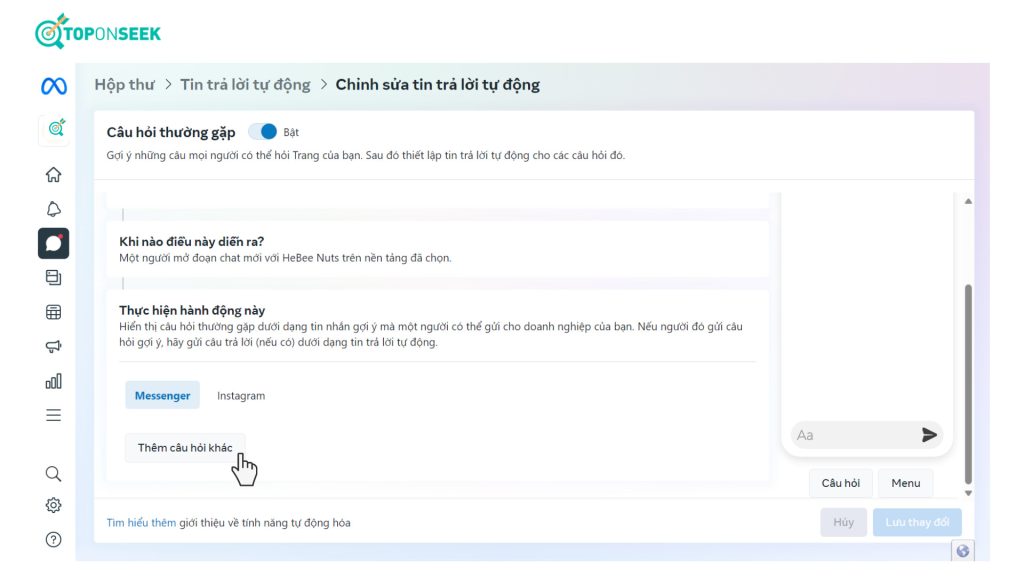Go to Hộp thư breadcrumb

[124, 85]
